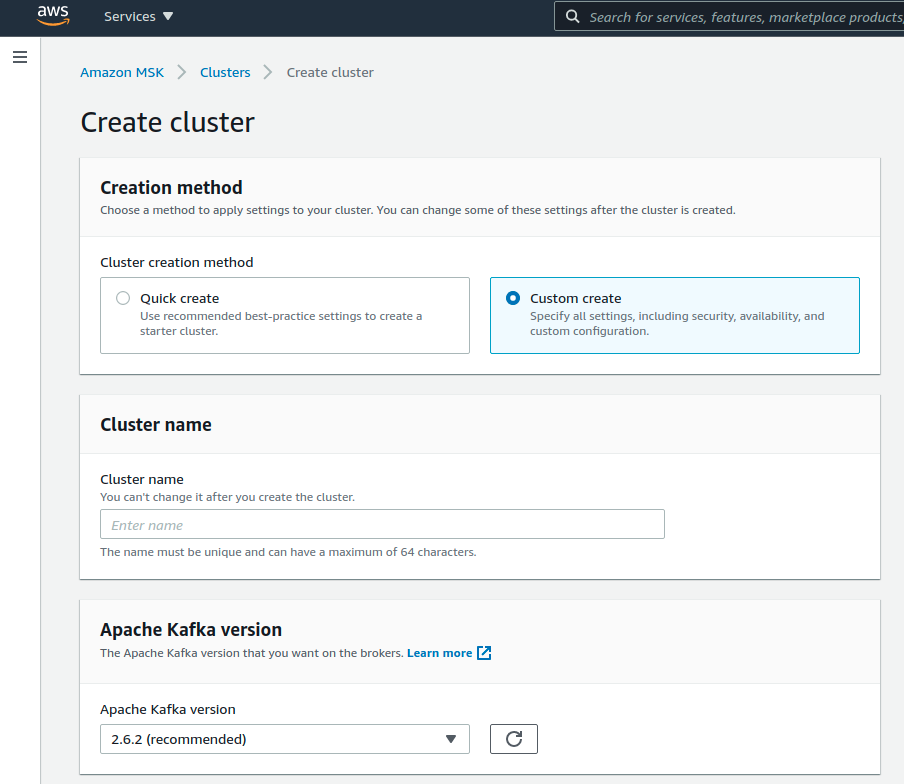
Task: Select the Custom create radio button
Action: pyautogui.click(x=513, y=298)
